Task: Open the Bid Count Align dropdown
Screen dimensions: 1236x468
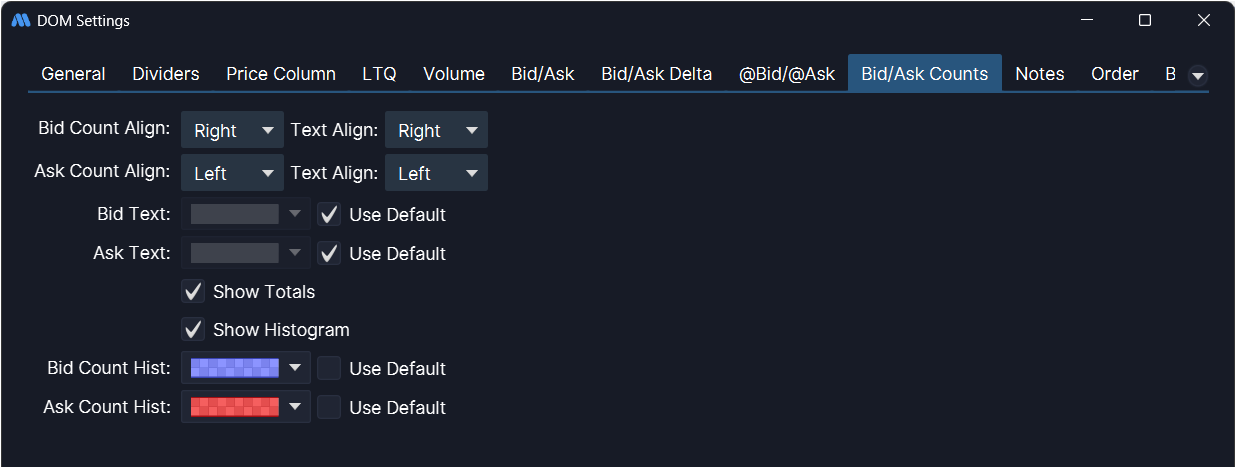Action: pyautogui.click(x=232, y=130)
